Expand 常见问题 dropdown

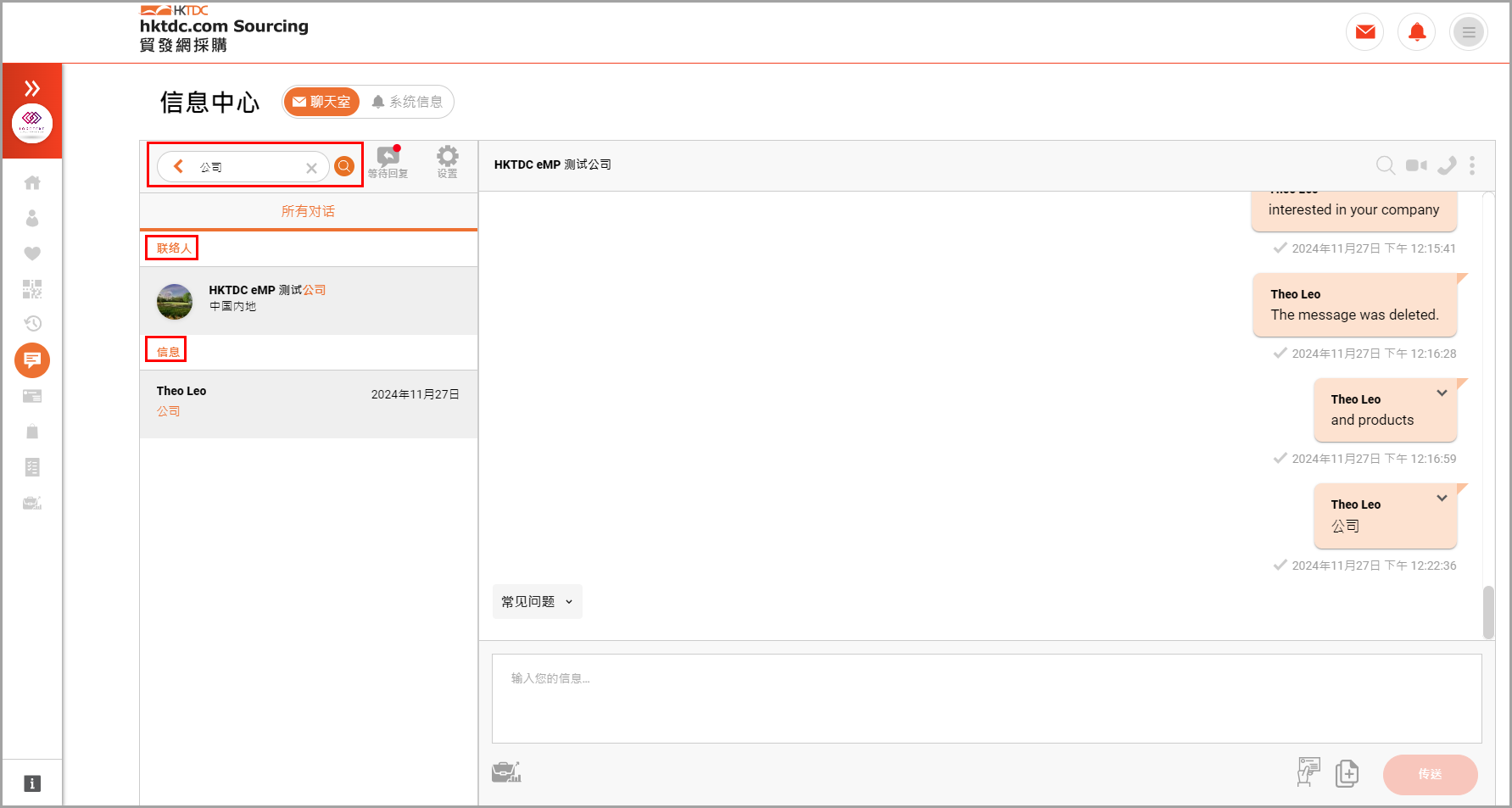[538, 601]
